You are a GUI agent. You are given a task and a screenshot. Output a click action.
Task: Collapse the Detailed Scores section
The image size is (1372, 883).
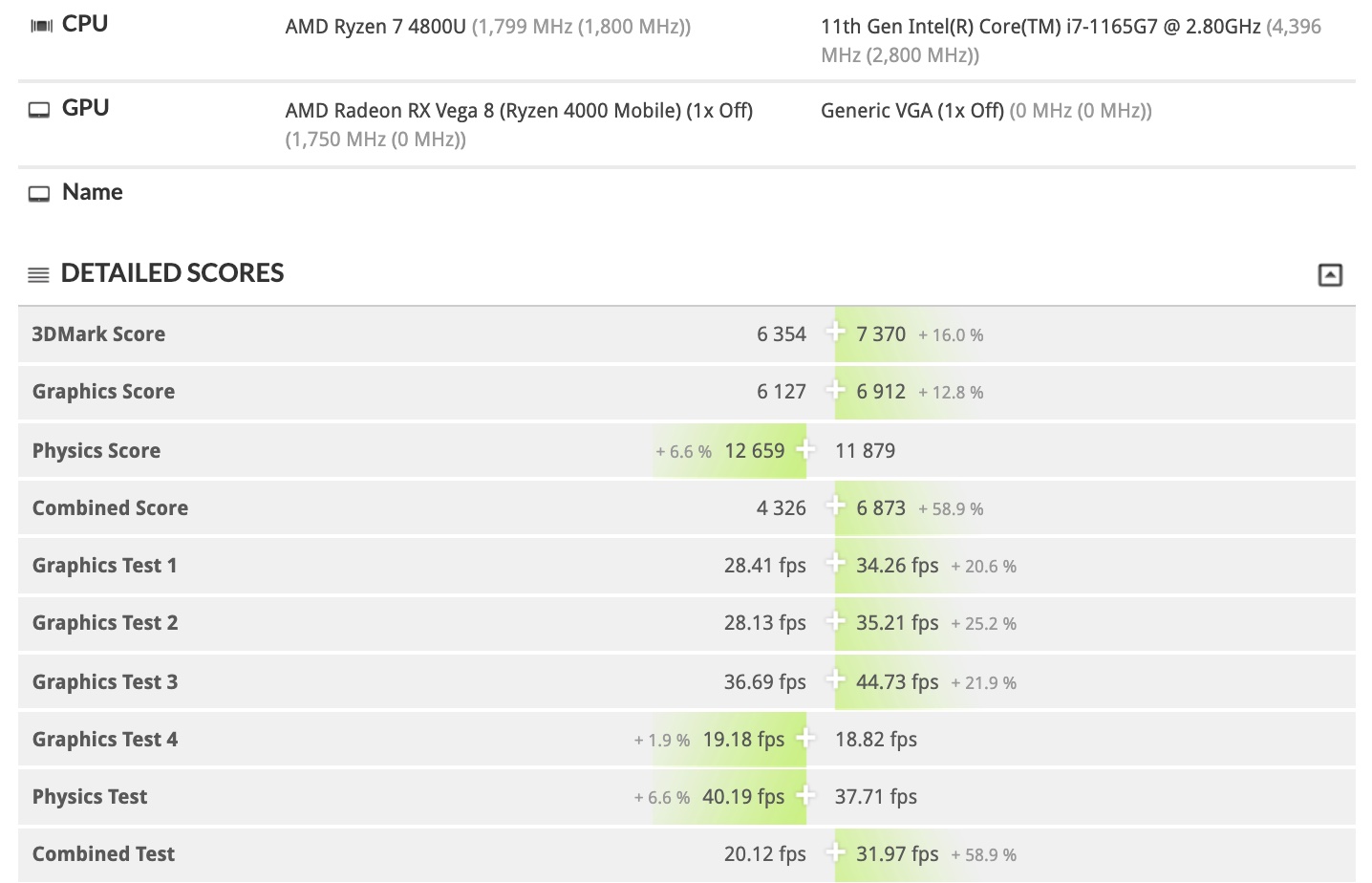pyautogui.click(x=1330, y=275)
